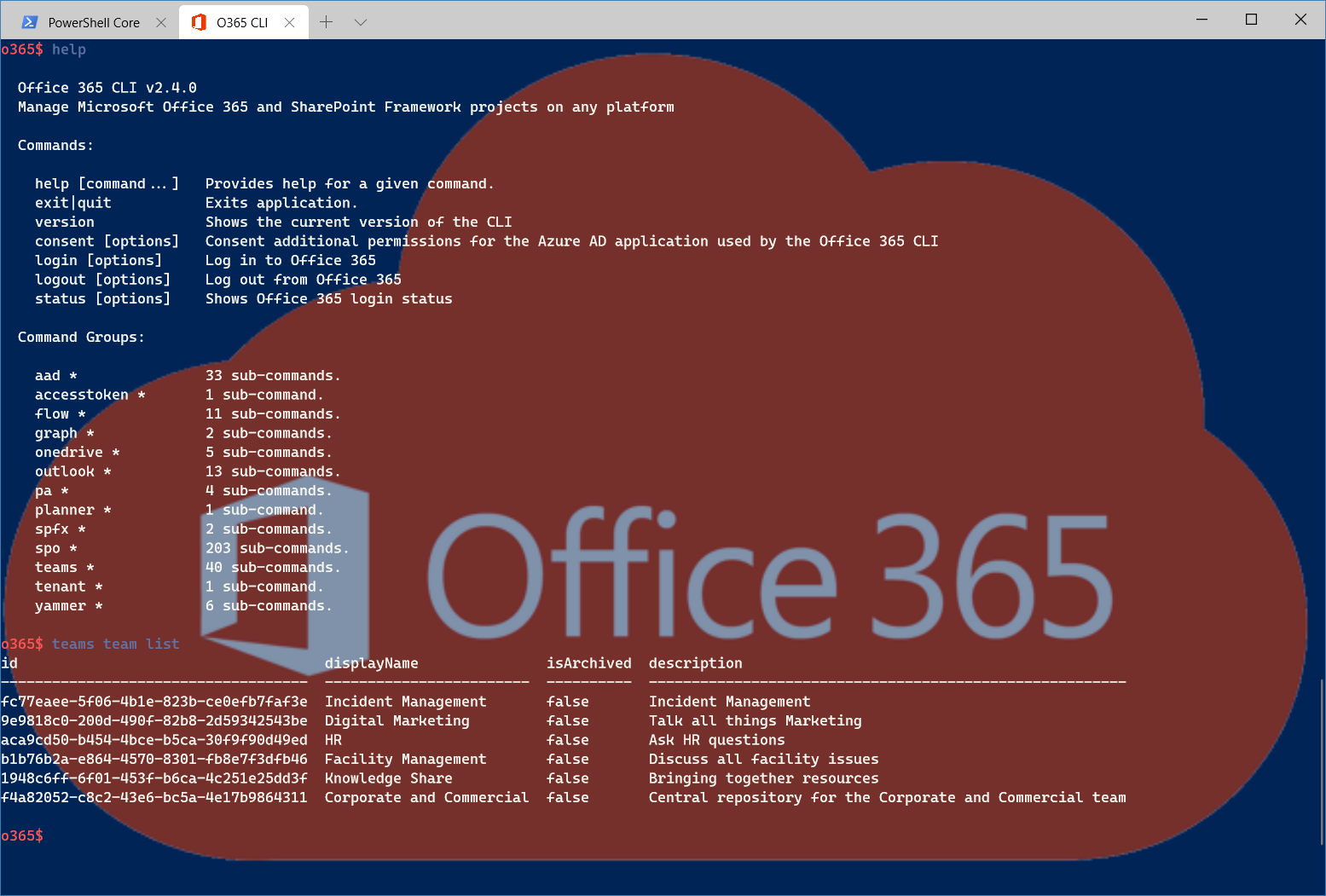This screenshot has height=896, width=1326.
Task: Click the empty o365$ prompt at bottom
Action: [x=22, y=835]
